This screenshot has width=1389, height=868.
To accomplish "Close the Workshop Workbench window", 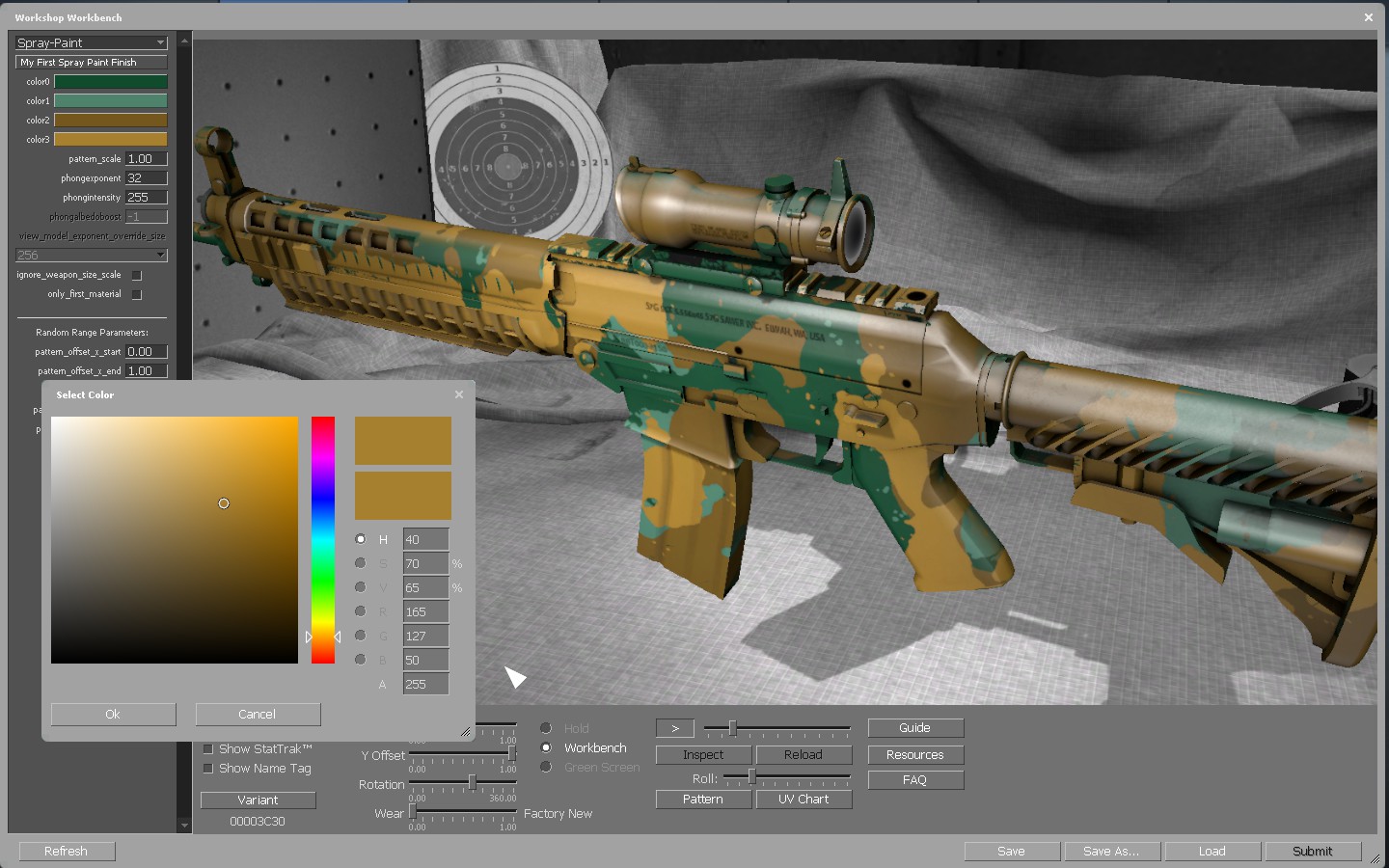I will coord(1368,17).
